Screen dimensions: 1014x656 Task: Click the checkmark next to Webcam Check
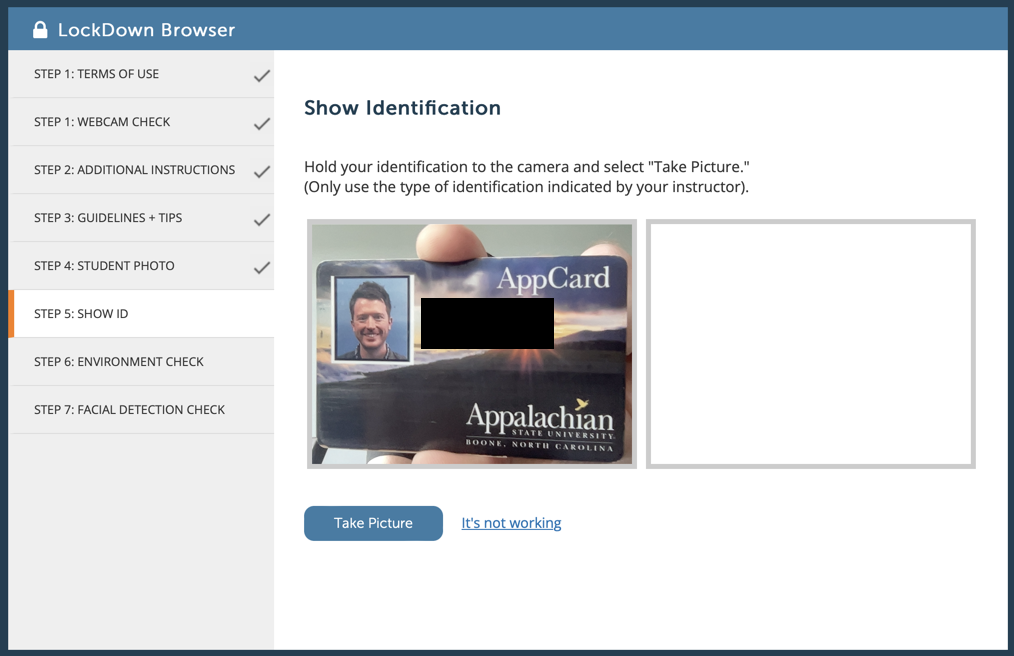(262, 124)
